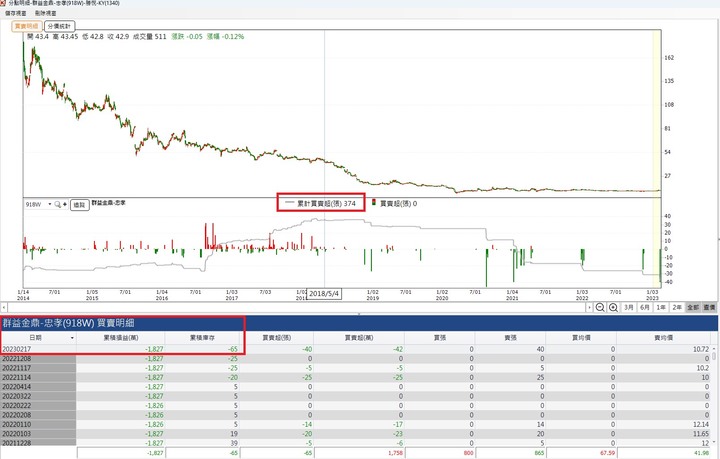720x459 pixels.
Task: Sort by the 買均價 column header
Action: pyautogui.click(x=581, y=338)
